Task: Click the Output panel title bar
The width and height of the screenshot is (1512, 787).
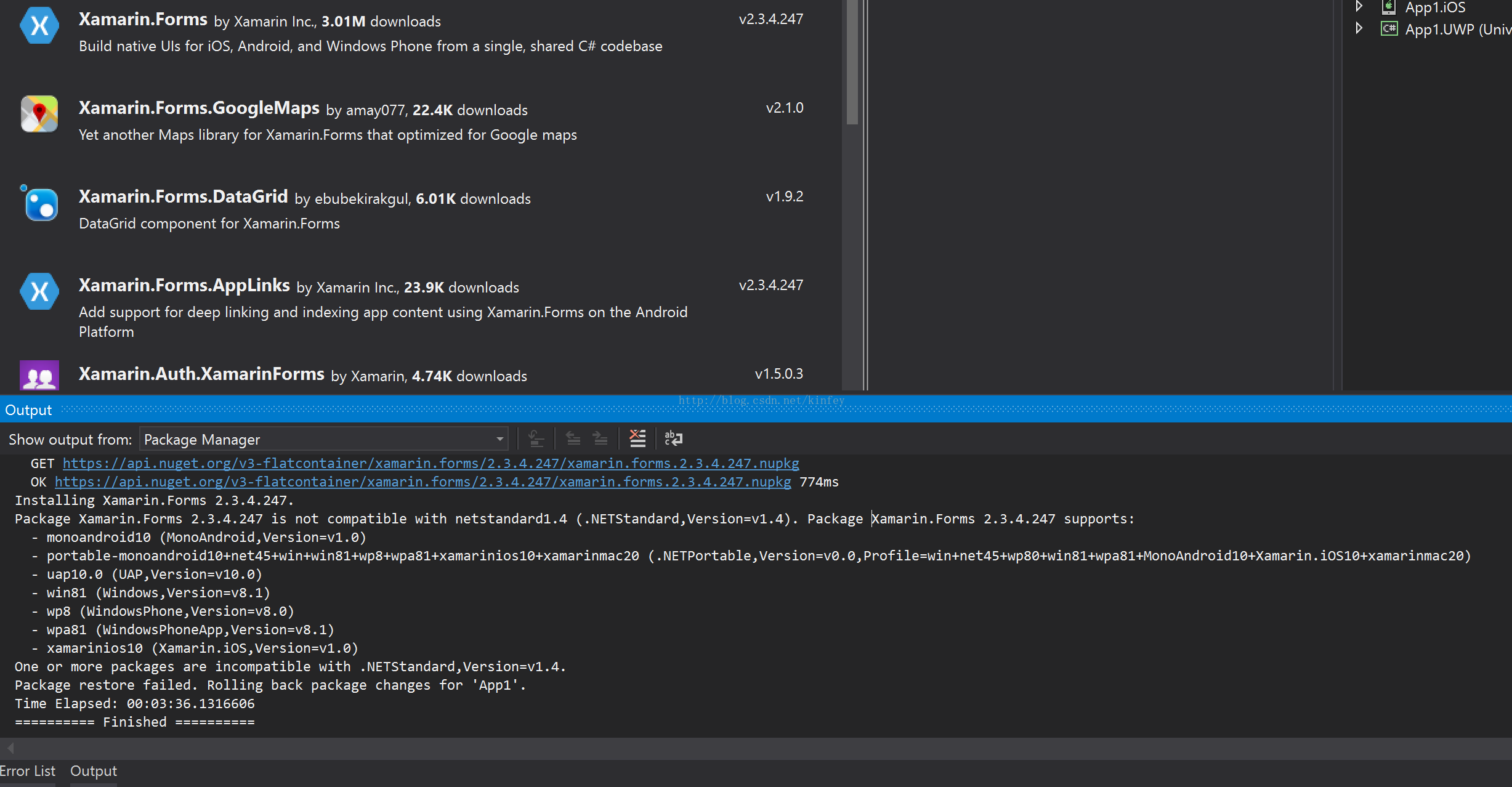Action: (756, 410)
